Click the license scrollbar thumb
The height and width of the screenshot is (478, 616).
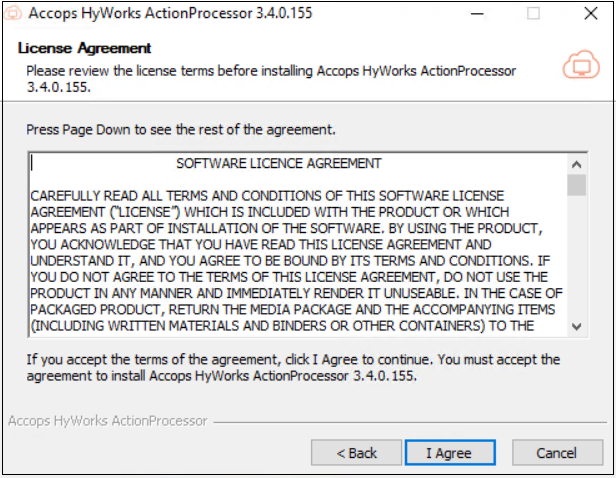(576, 186)
